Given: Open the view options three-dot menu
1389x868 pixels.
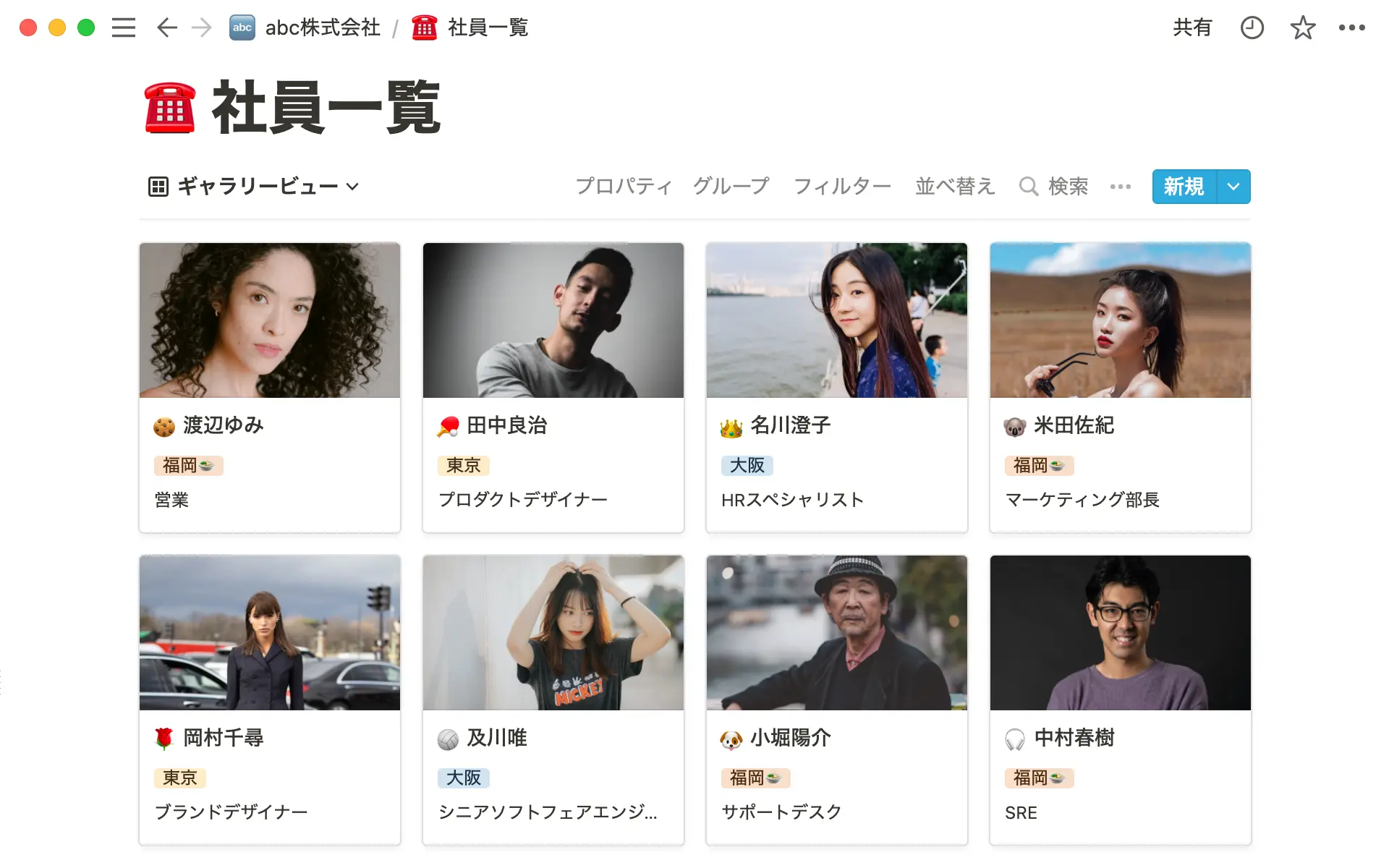Looking at the screenshot, I should point(1119,186).
